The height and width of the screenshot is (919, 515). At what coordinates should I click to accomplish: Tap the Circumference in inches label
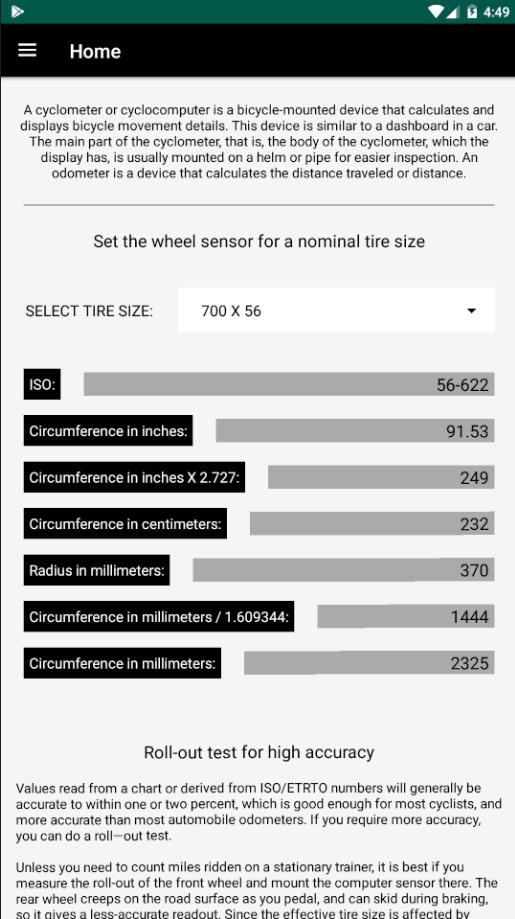pos(108,431)
